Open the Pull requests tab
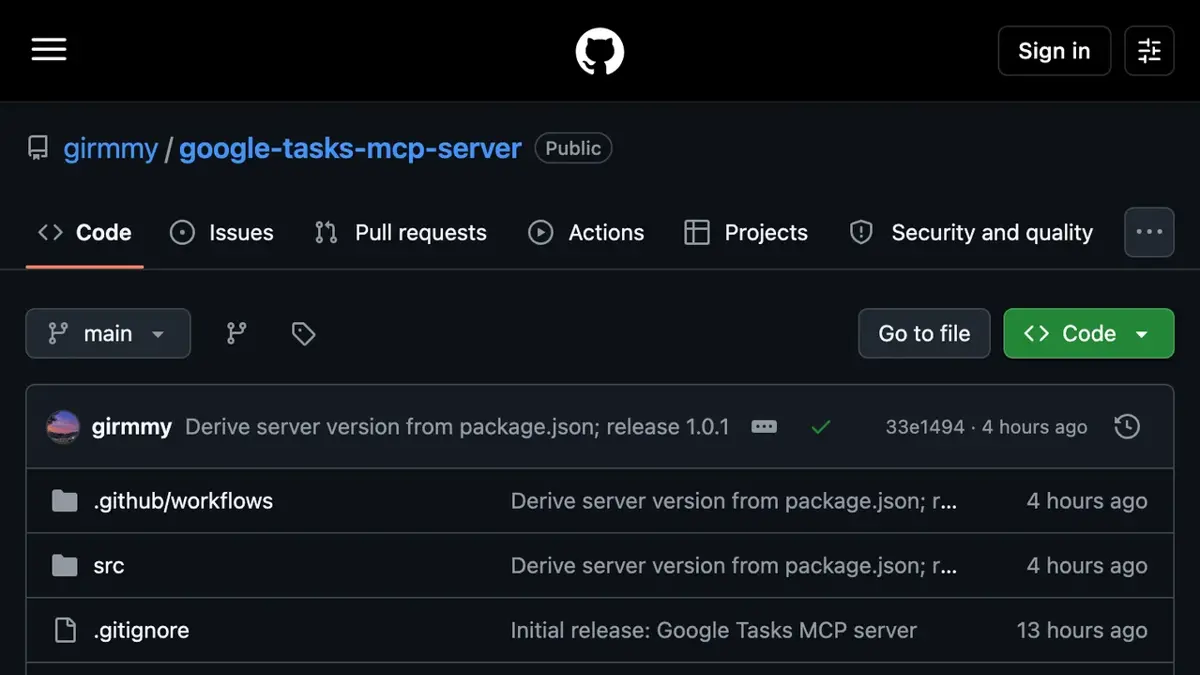The image size is (1200, 675). pos(401,233)
